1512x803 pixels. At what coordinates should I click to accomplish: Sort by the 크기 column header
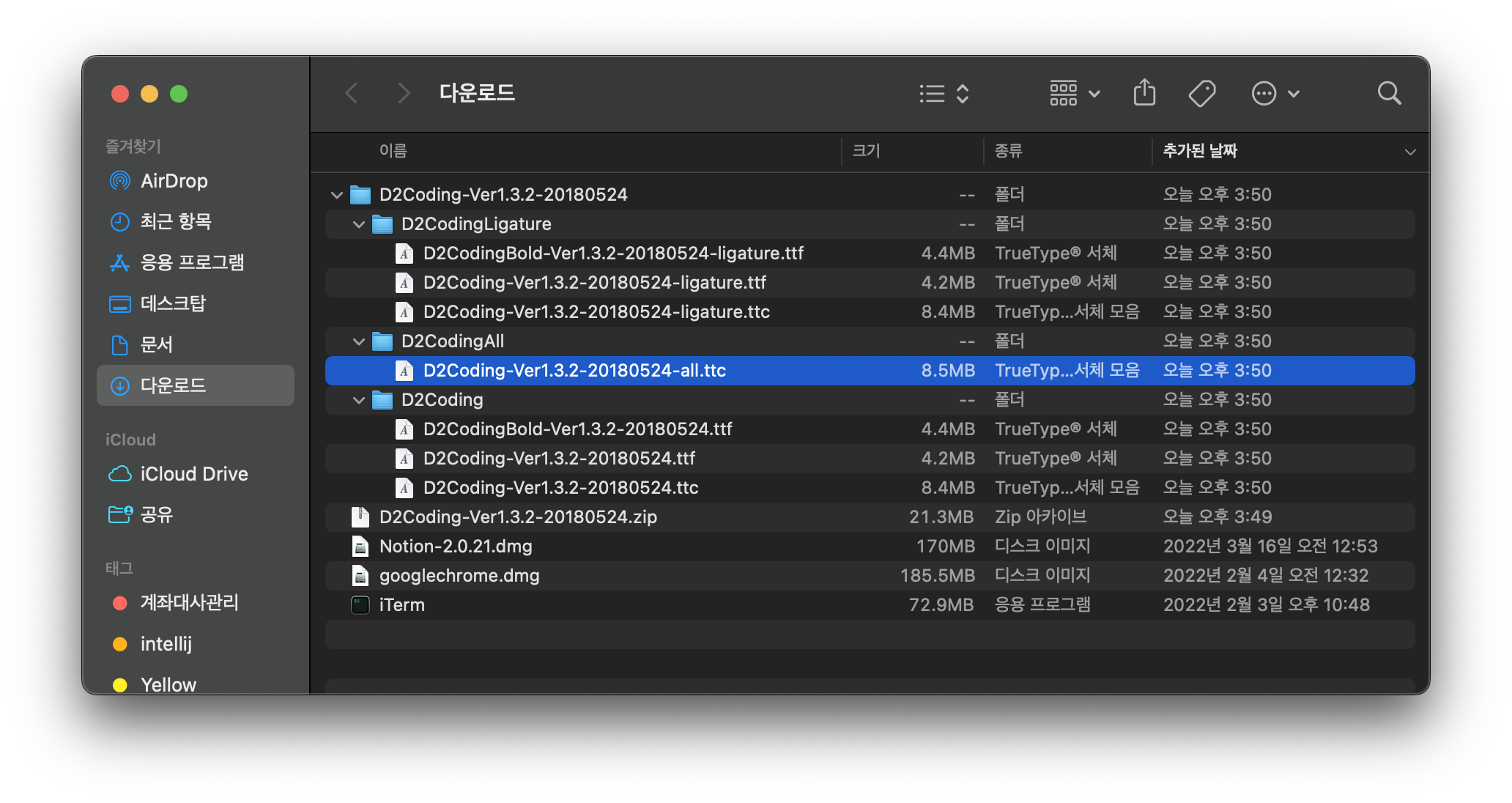[866, 151]
